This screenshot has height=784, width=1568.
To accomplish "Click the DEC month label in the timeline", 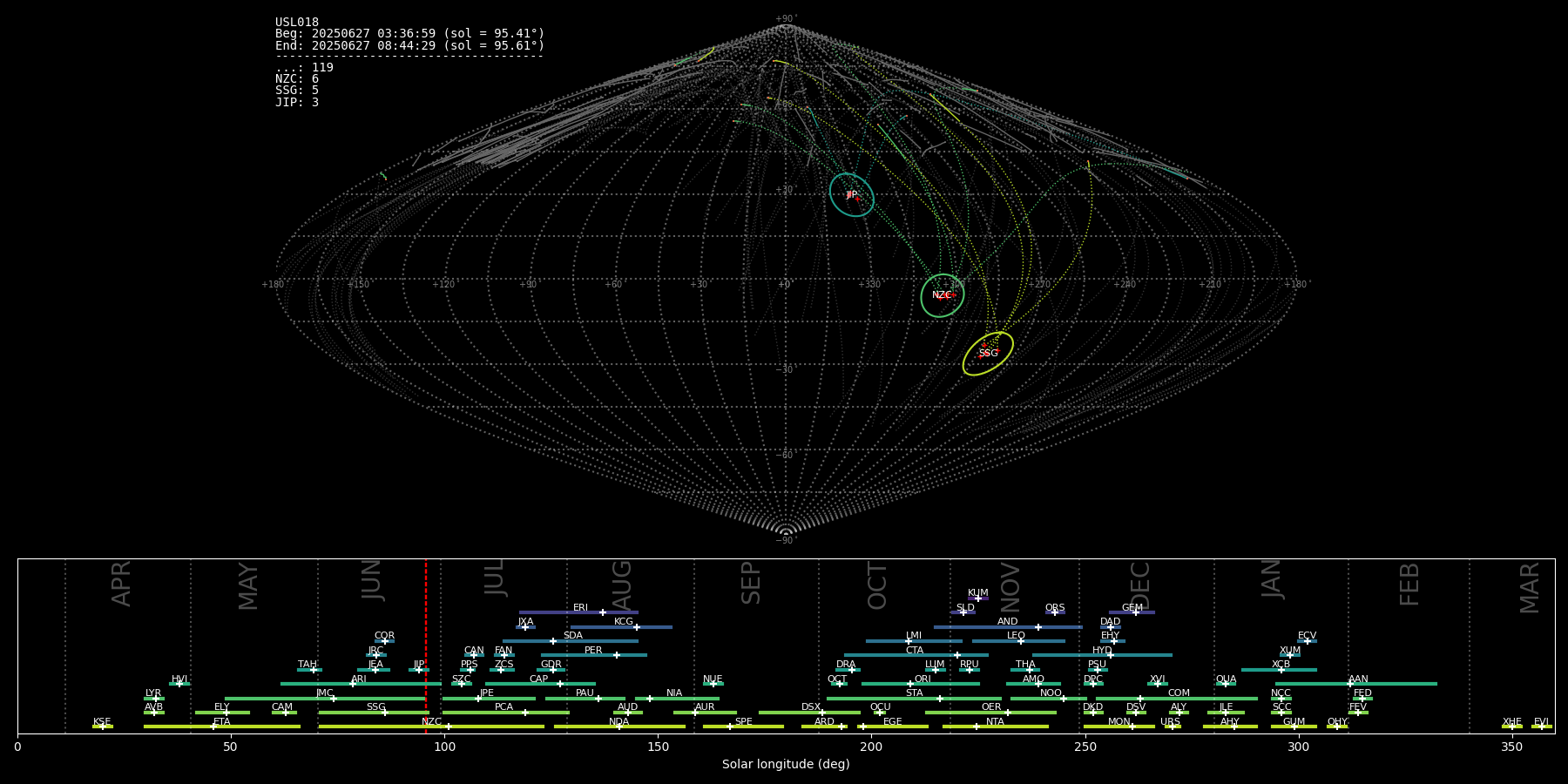I will coord(1140,585).
